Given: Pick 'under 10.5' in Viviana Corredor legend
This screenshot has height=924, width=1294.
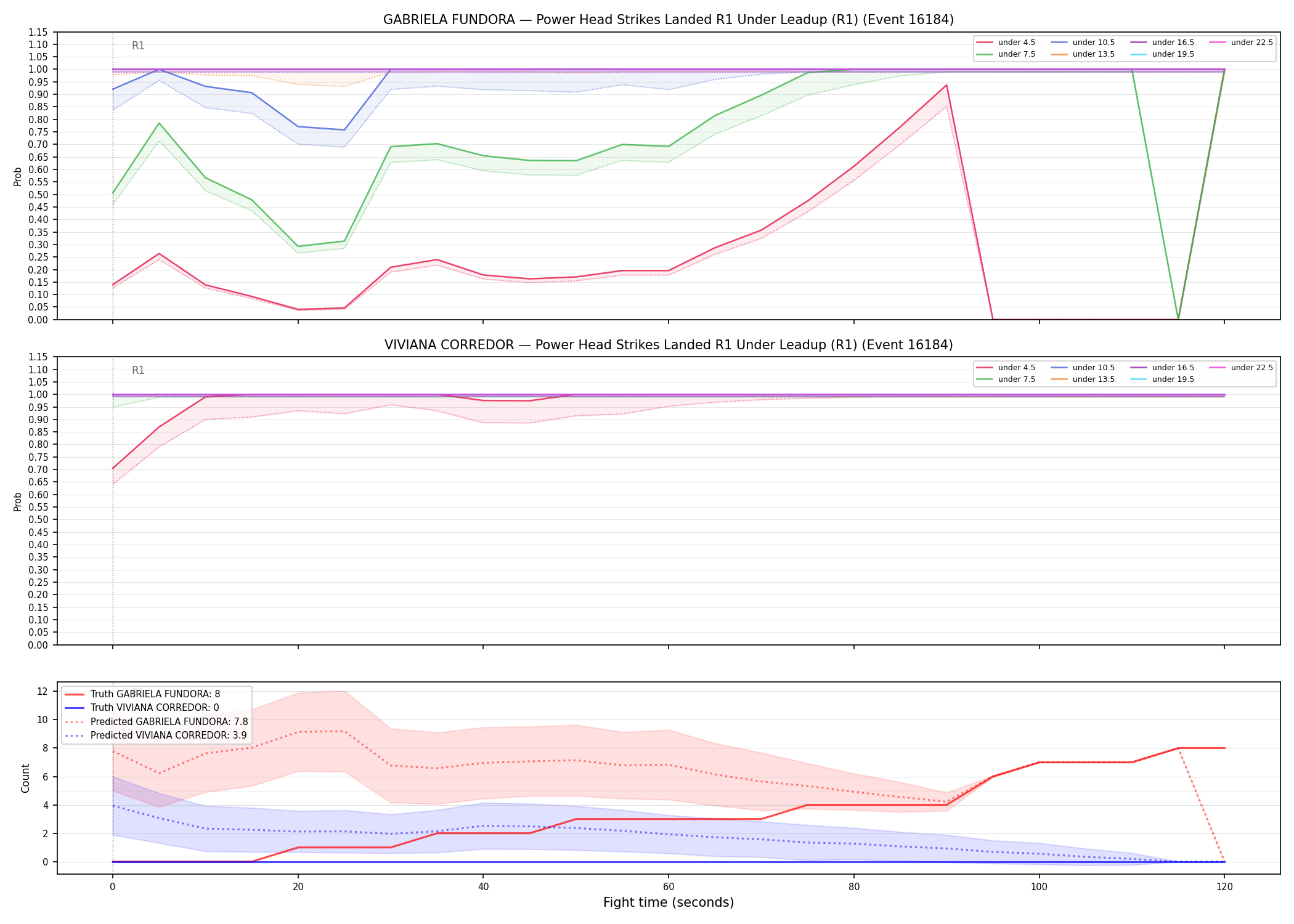Looking at the screenshot, I should pos(1083,368).
